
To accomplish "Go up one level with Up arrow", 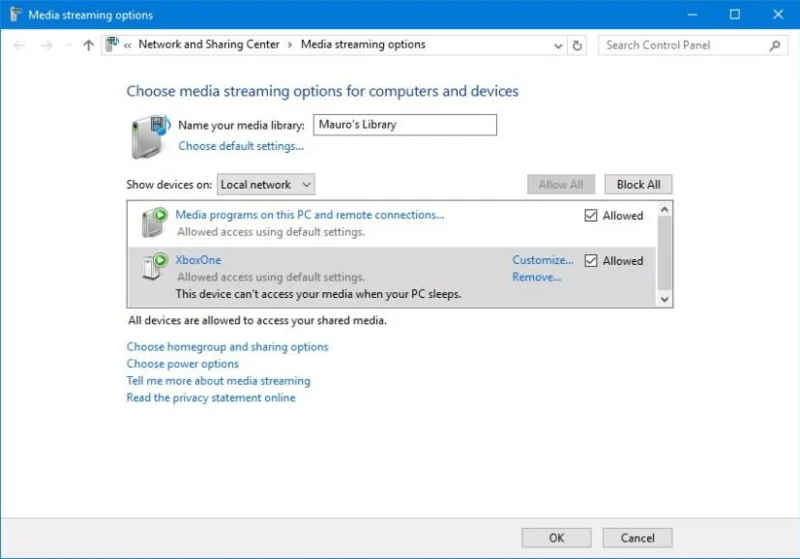I will click(x=88, y=45).
